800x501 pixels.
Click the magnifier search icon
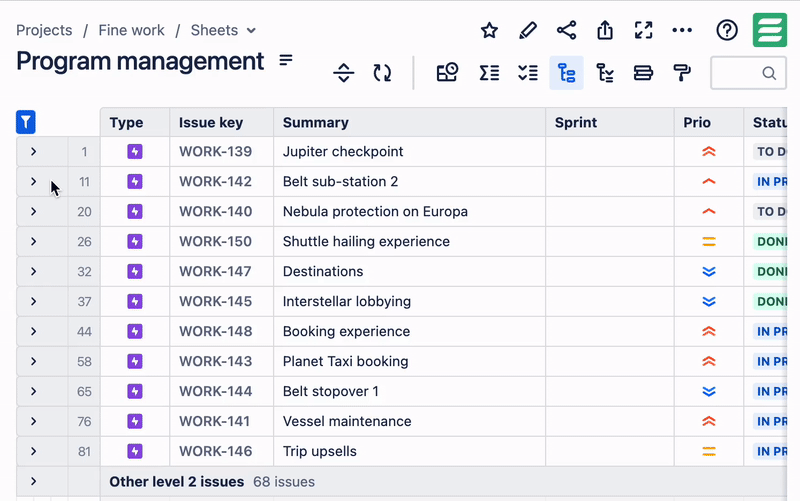click(x=769, y=73)
